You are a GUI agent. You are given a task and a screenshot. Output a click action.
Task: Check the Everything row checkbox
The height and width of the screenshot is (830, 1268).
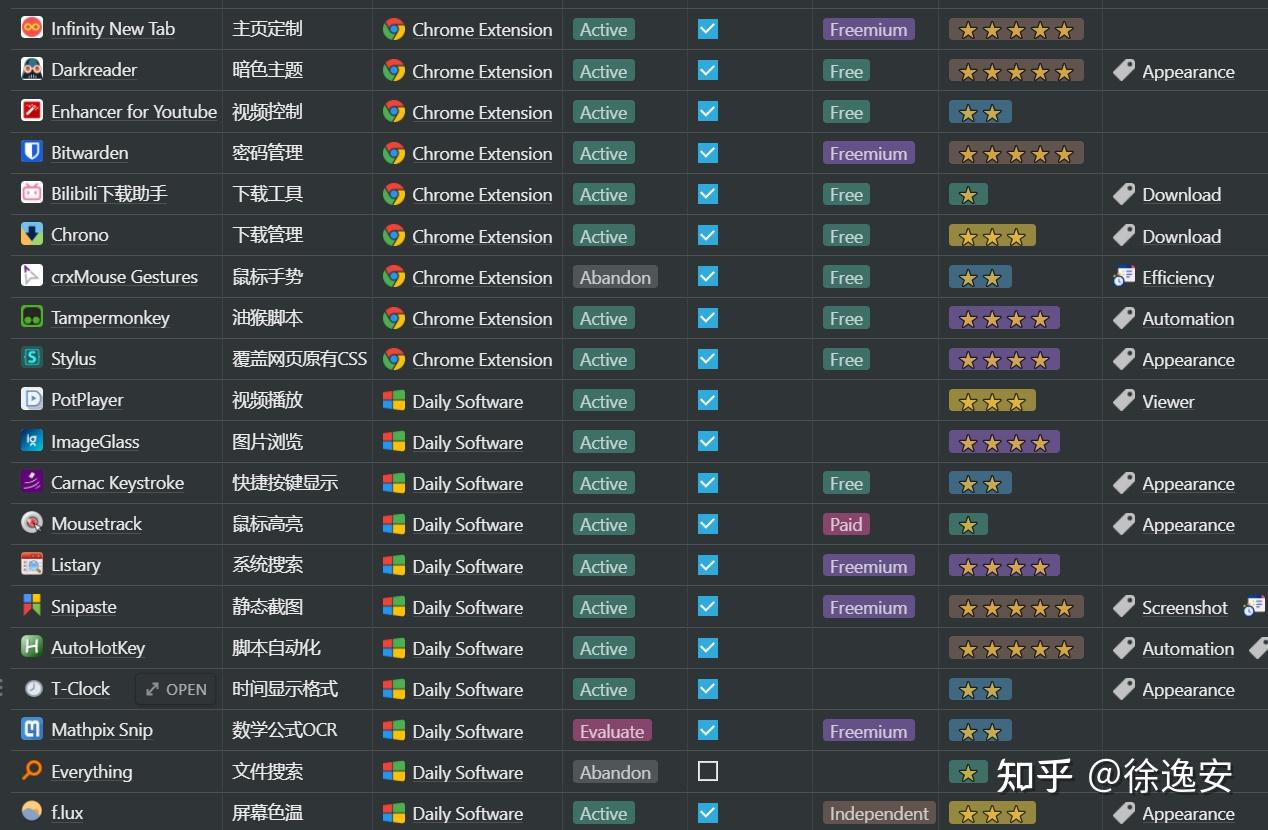coord(708,771)
